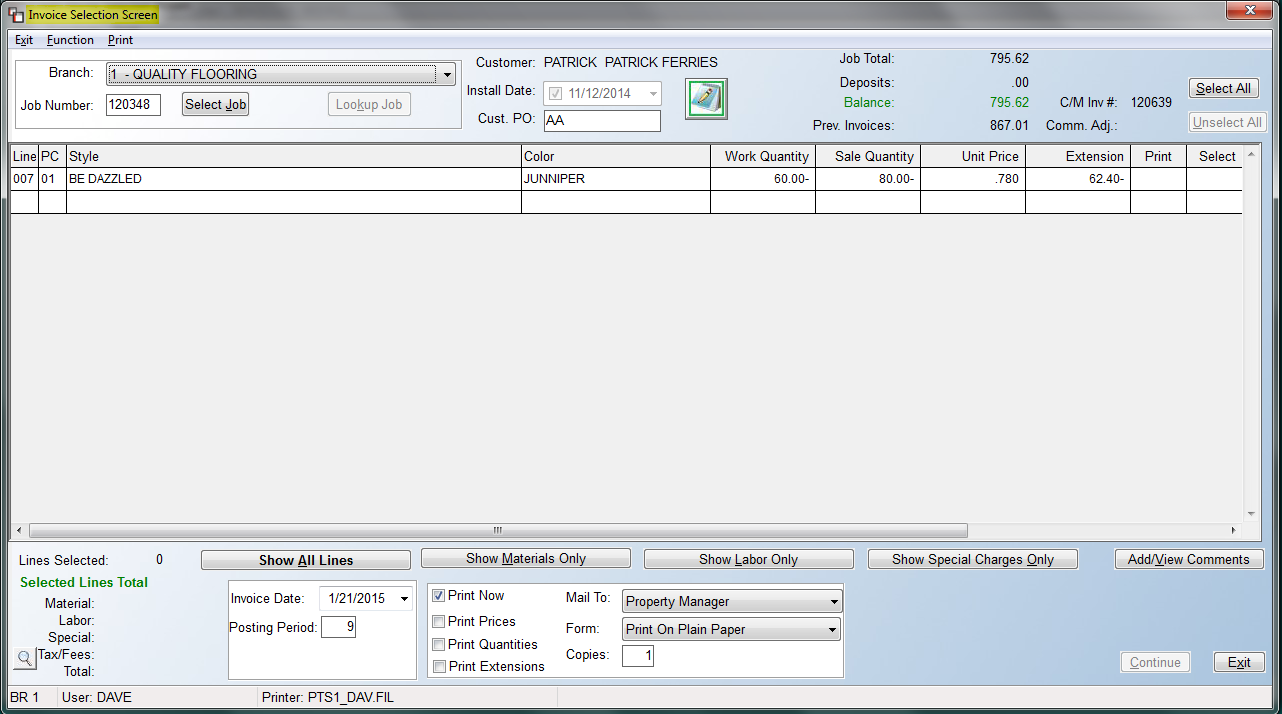
Task: Click Select Job for job 120348
Action: coord(214,104)
